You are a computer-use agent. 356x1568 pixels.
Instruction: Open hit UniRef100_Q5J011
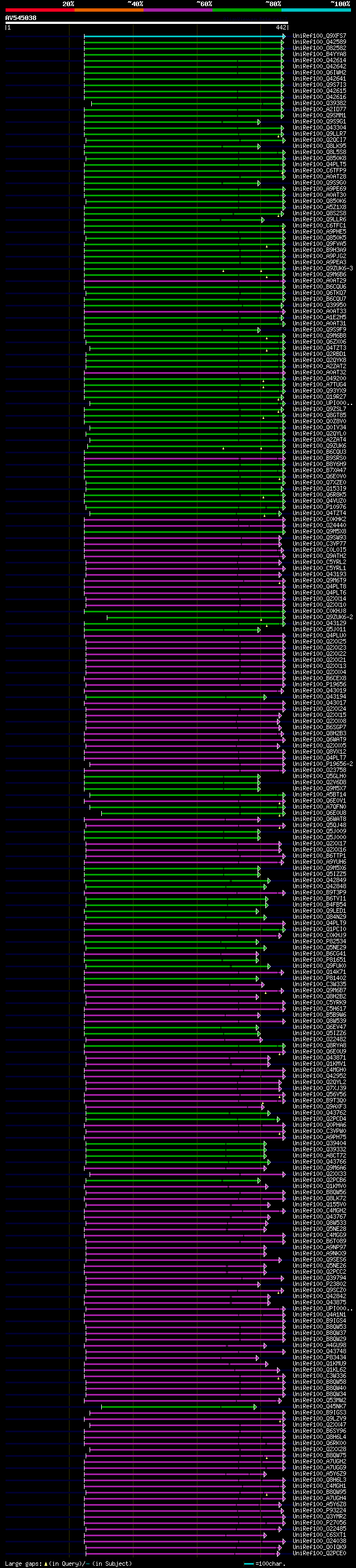point(319,630)
